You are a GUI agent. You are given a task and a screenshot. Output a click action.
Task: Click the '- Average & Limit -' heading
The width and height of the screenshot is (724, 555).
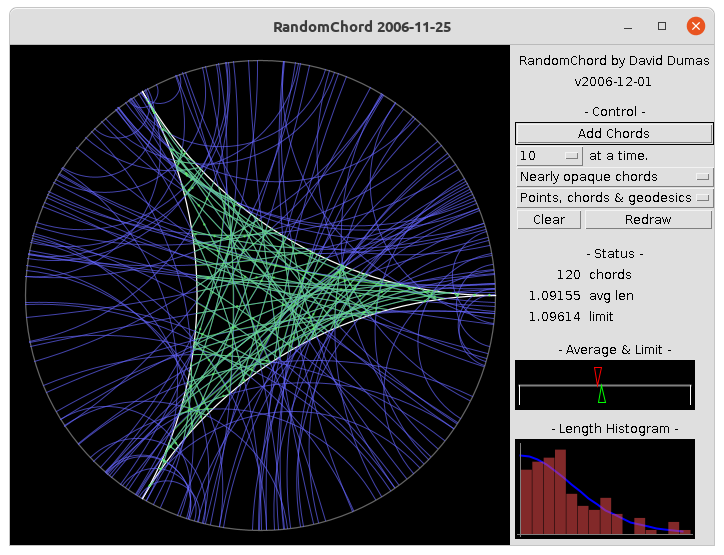click(615, 350)
